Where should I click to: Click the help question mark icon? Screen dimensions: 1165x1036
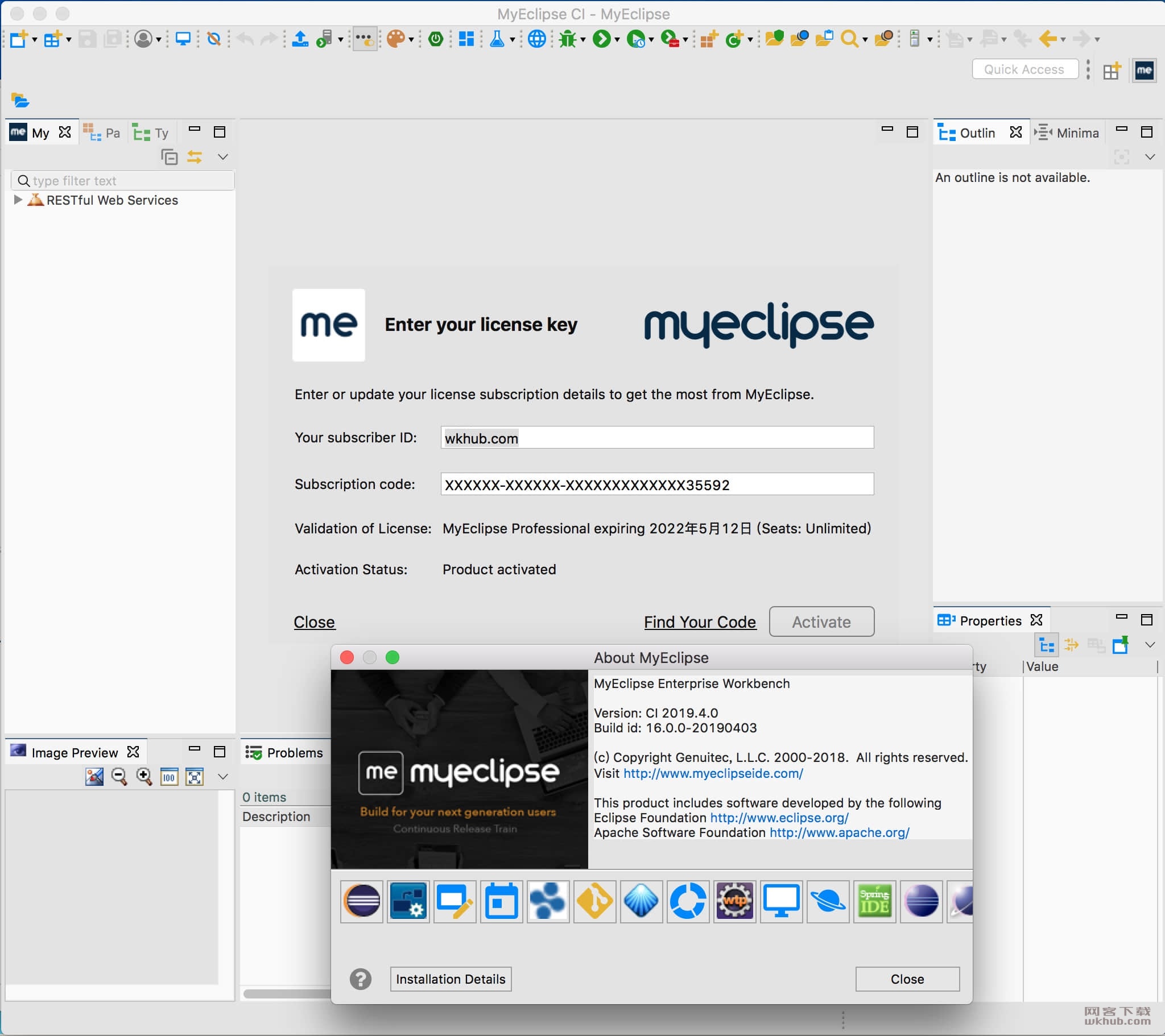360,979
